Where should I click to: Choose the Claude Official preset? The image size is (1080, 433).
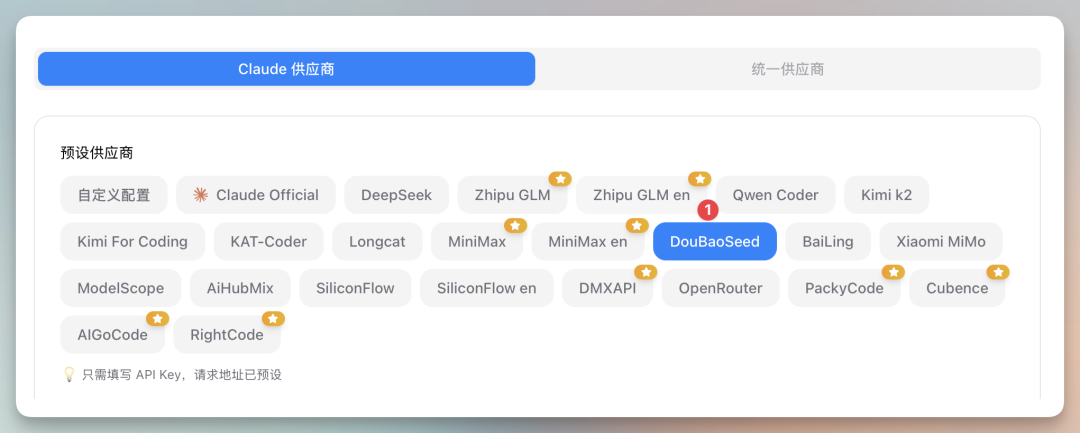(256, 195)
